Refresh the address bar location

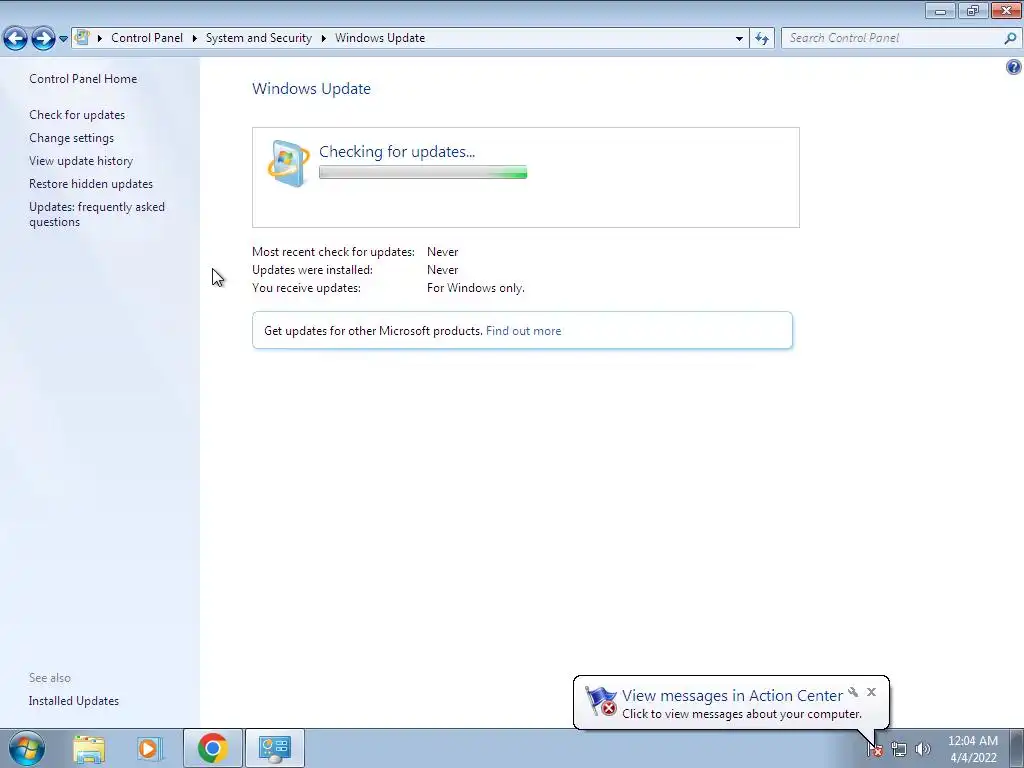[x=762, y=39]
